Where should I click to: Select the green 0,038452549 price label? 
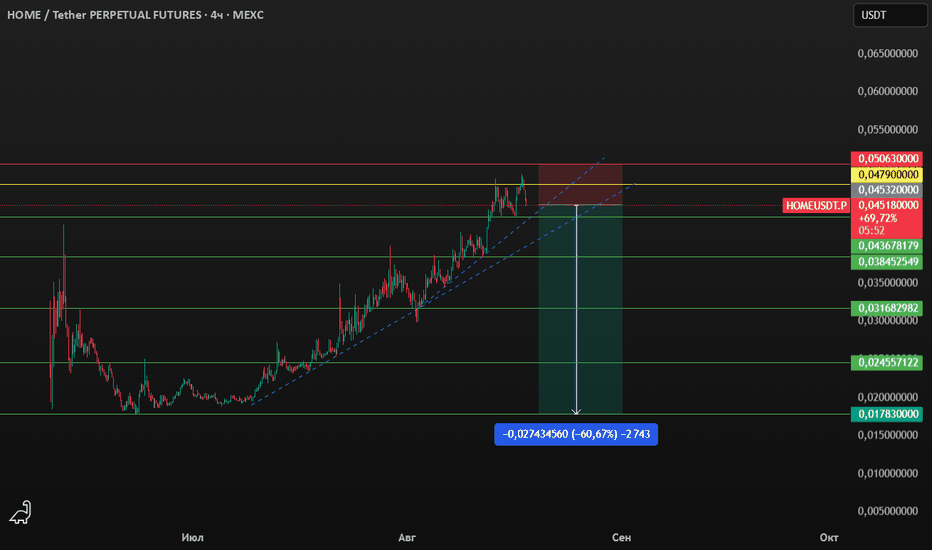click(887, 262)
